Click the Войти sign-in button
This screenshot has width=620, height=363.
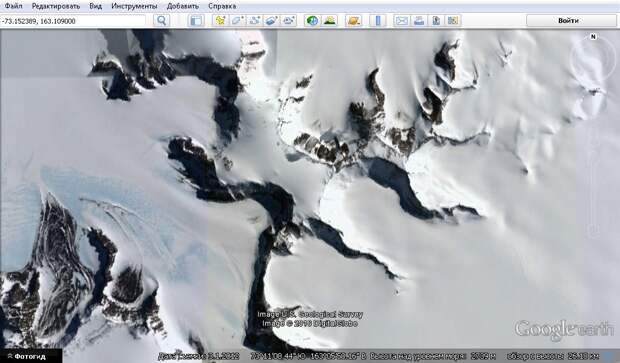pos(569,21)
